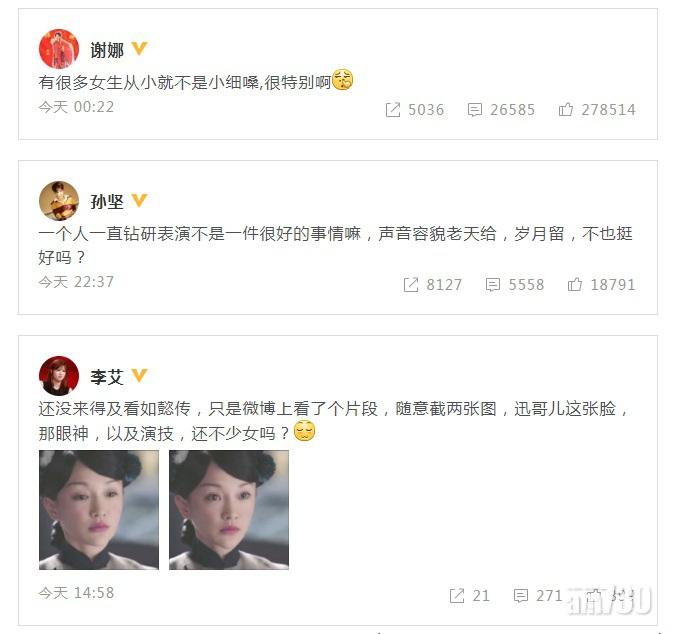Open comments icon on 谢娜's post
673x634 pixels.
point(474,110)
